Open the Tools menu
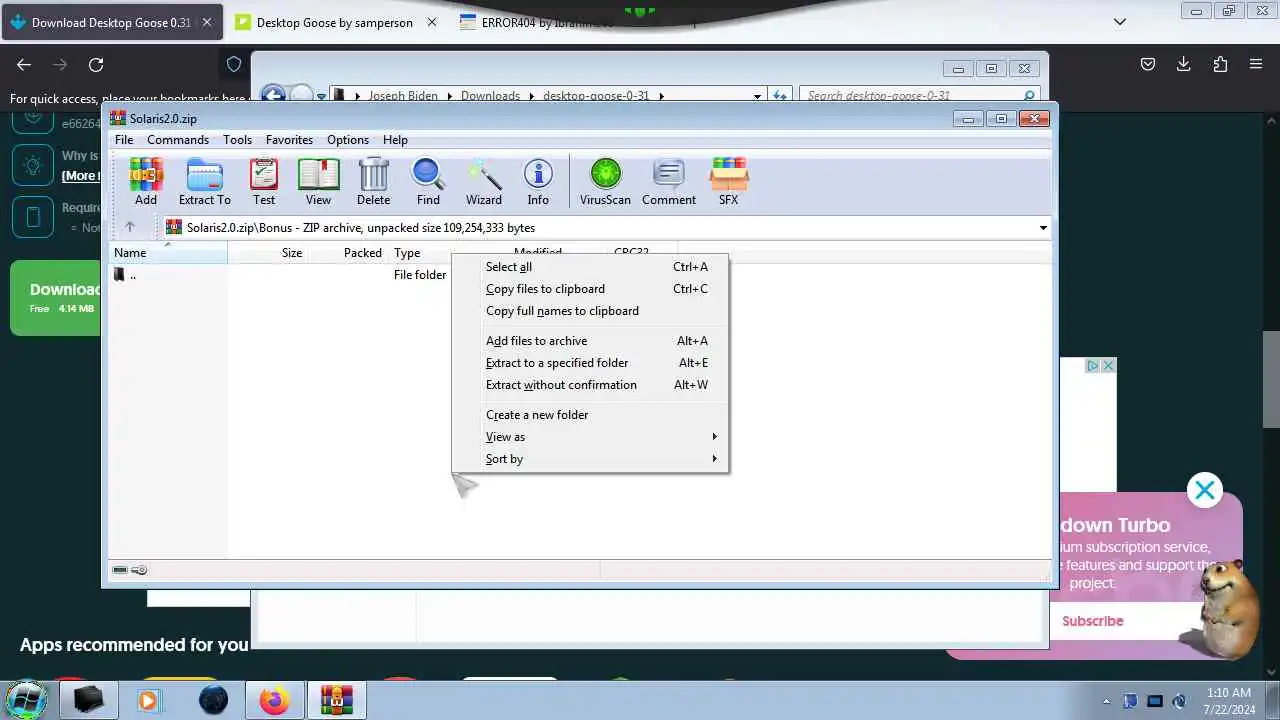 tap(237, 140)
